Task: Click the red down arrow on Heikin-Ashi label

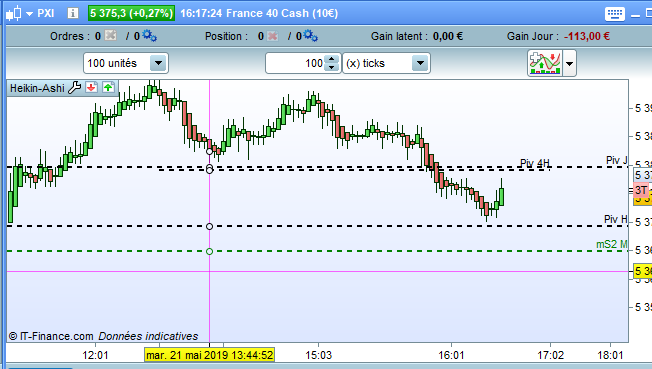Action: [x=91, y=88]
